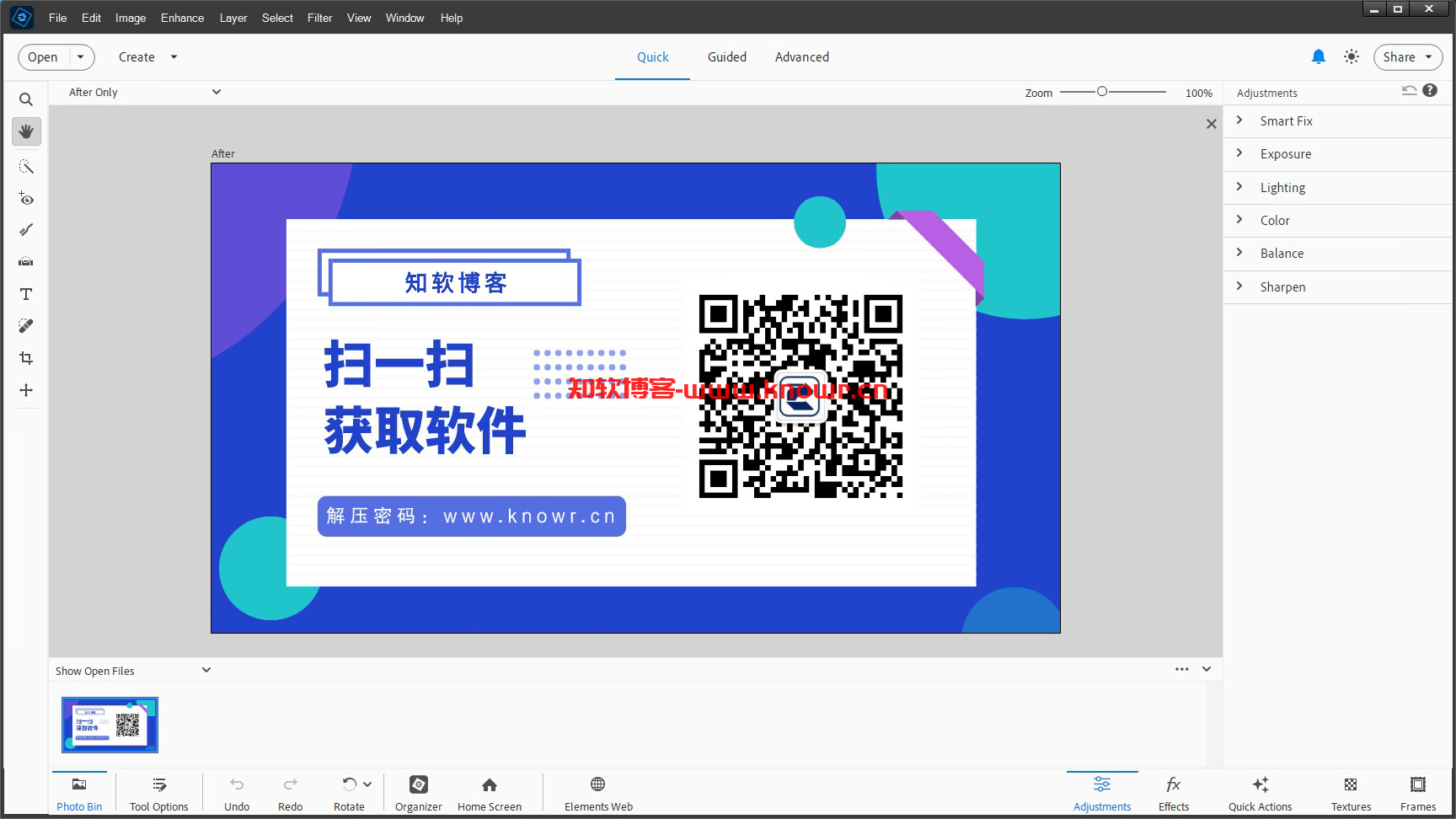Go to Home Screen
1456x819 pixels.
490,795
